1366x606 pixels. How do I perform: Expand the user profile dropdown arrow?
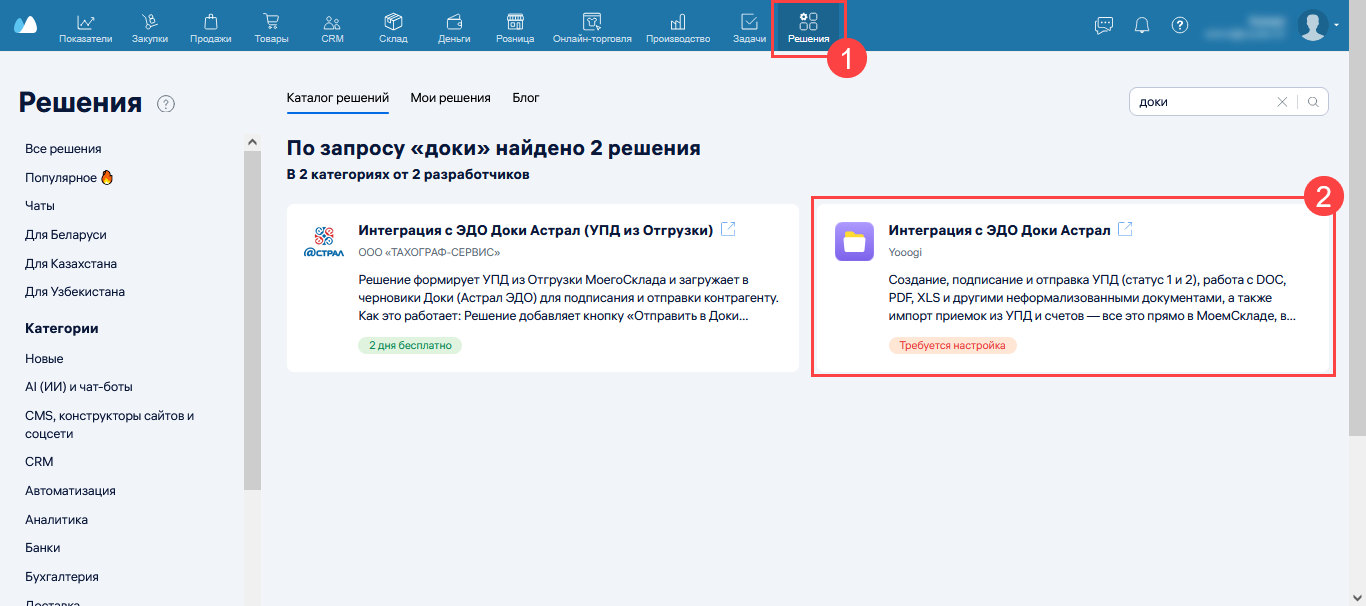tap(1337, 25)
